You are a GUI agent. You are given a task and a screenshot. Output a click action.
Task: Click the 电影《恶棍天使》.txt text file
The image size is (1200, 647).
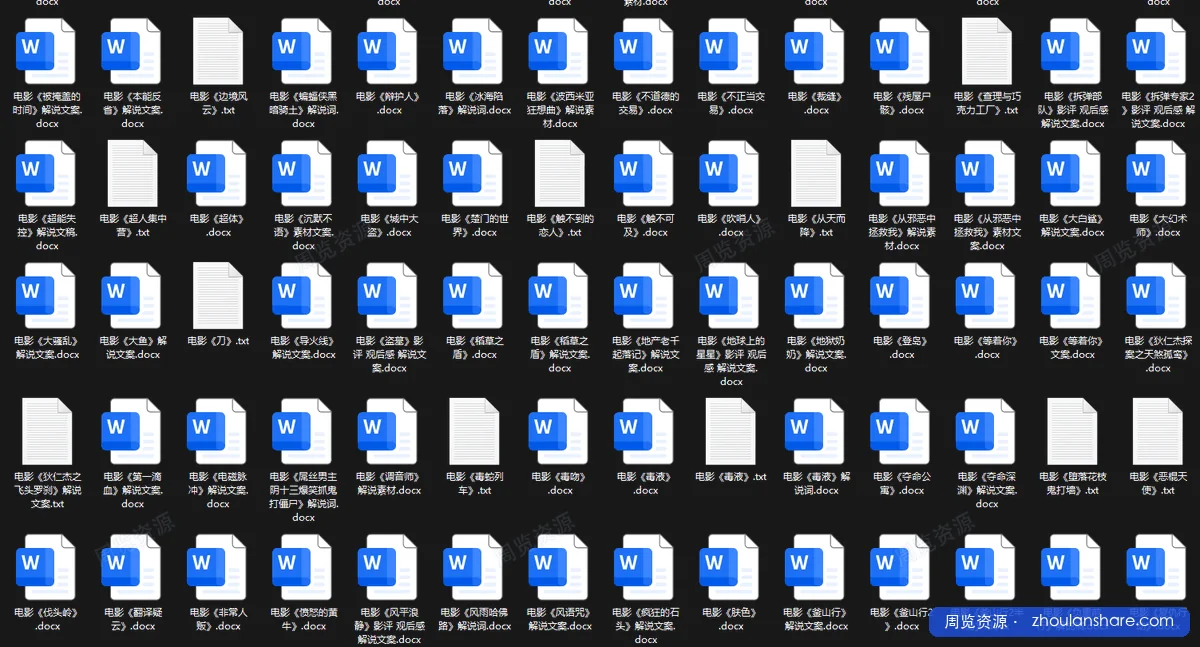[x=1158, y=432]
